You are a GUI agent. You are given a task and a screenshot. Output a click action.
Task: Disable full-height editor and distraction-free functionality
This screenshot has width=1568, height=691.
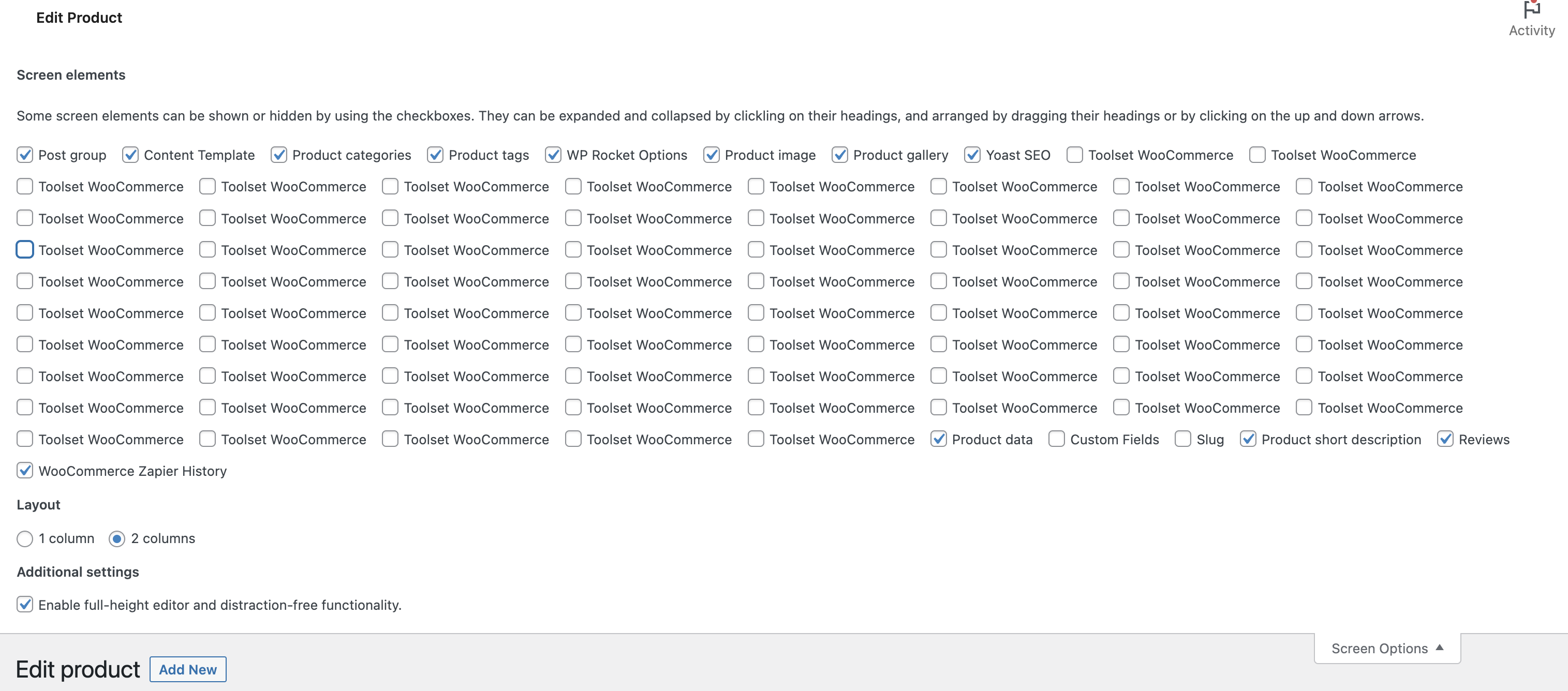point(25,605)
